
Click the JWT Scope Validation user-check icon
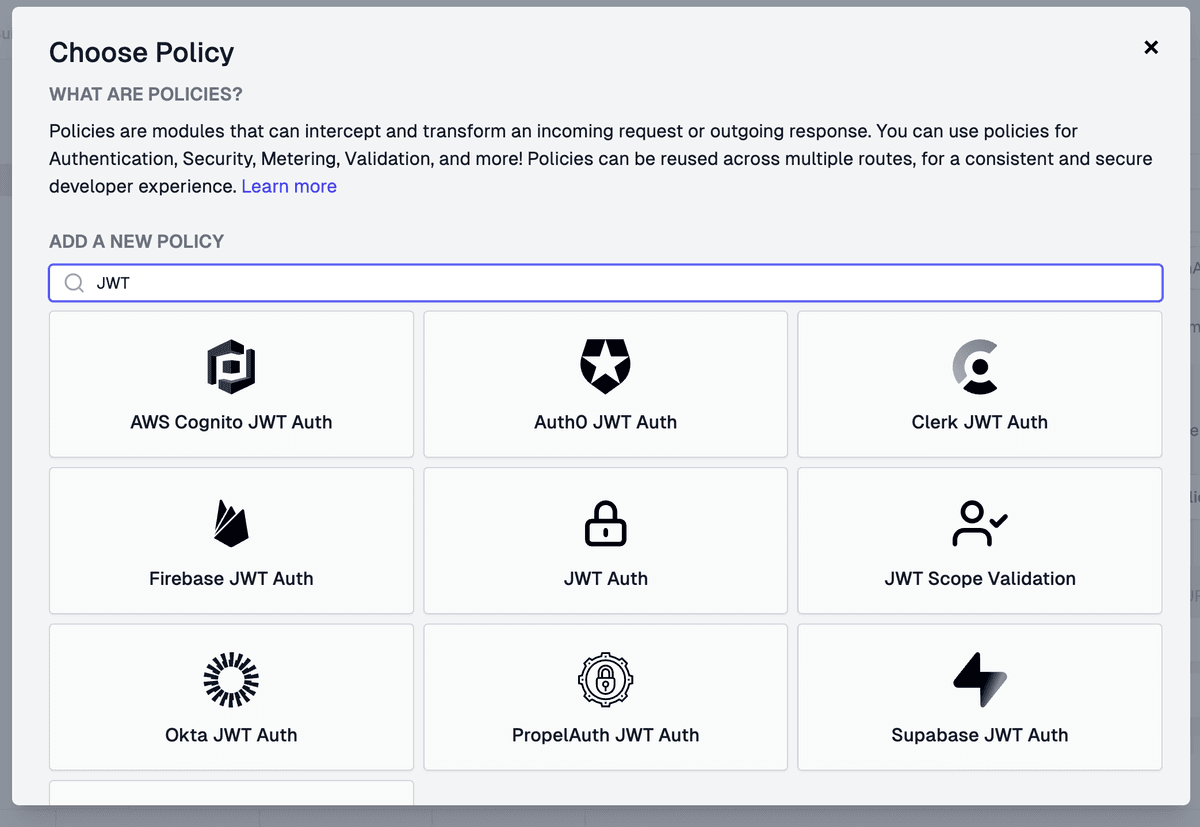coord(979,523)
